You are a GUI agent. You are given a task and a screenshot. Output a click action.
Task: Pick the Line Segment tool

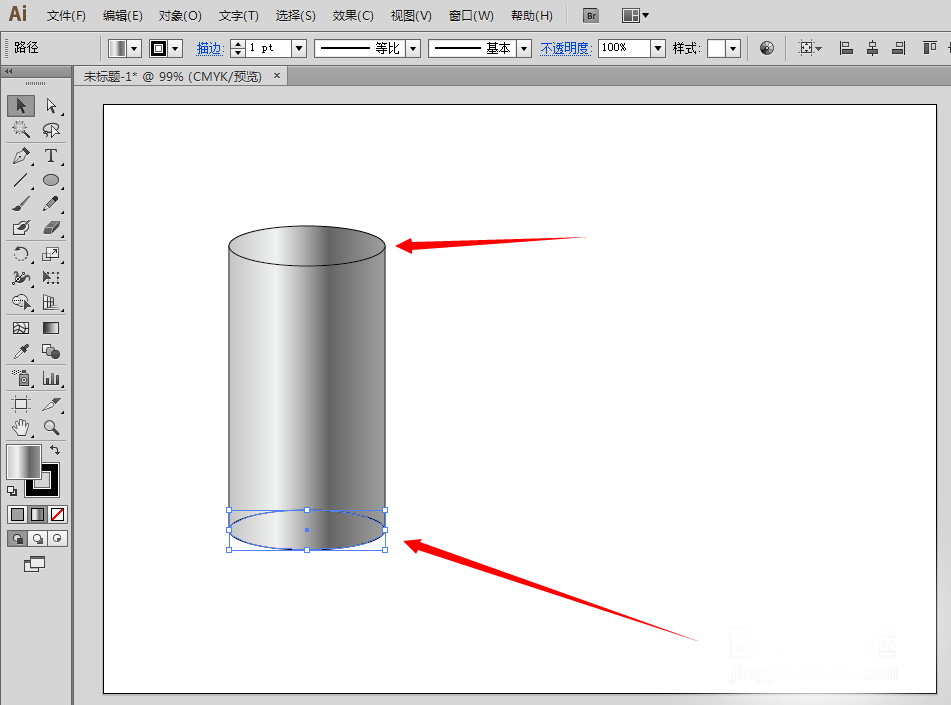21,180
